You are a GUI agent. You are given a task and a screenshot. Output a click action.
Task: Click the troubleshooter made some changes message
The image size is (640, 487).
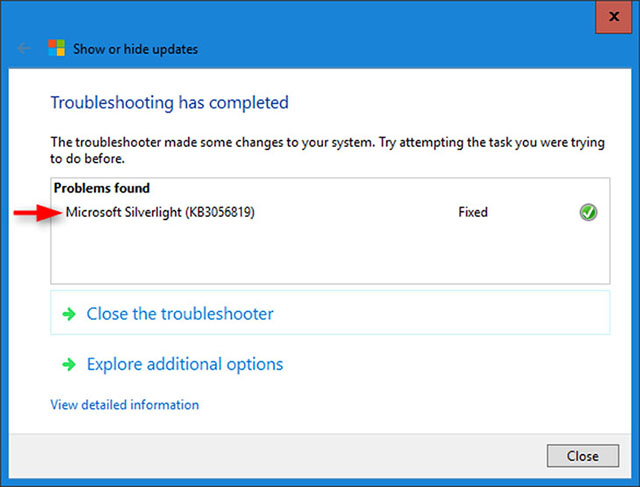pyautogui.click(x=327, y=150)
